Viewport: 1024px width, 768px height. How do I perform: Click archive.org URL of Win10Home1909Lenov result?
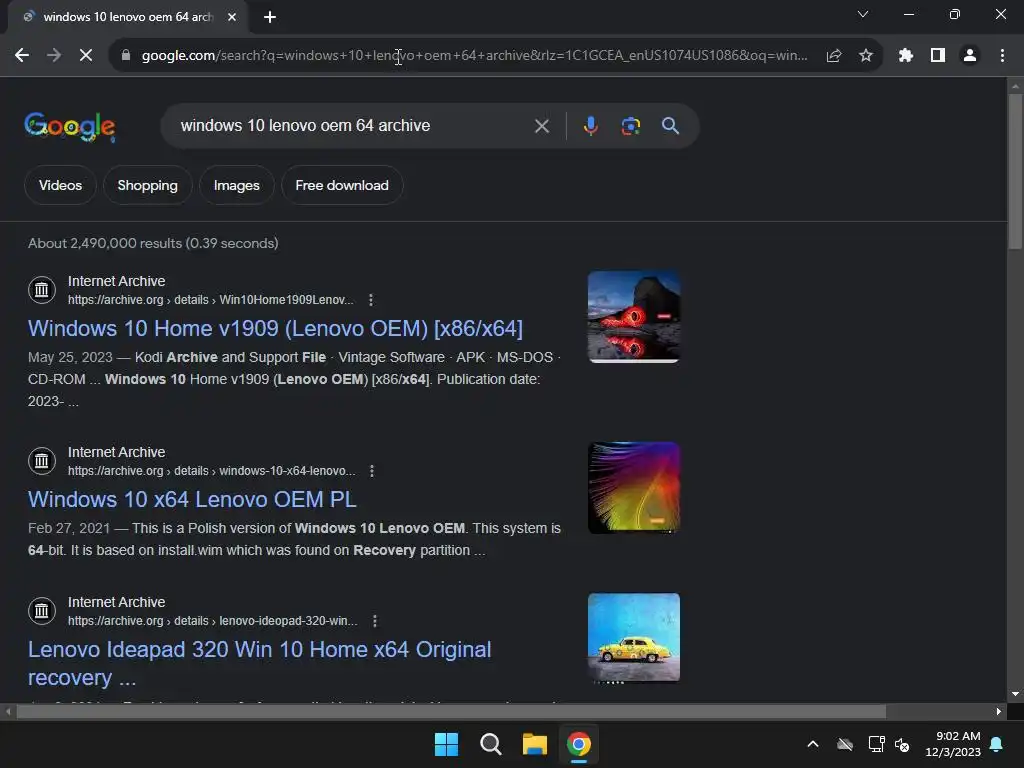pos(210,300)
